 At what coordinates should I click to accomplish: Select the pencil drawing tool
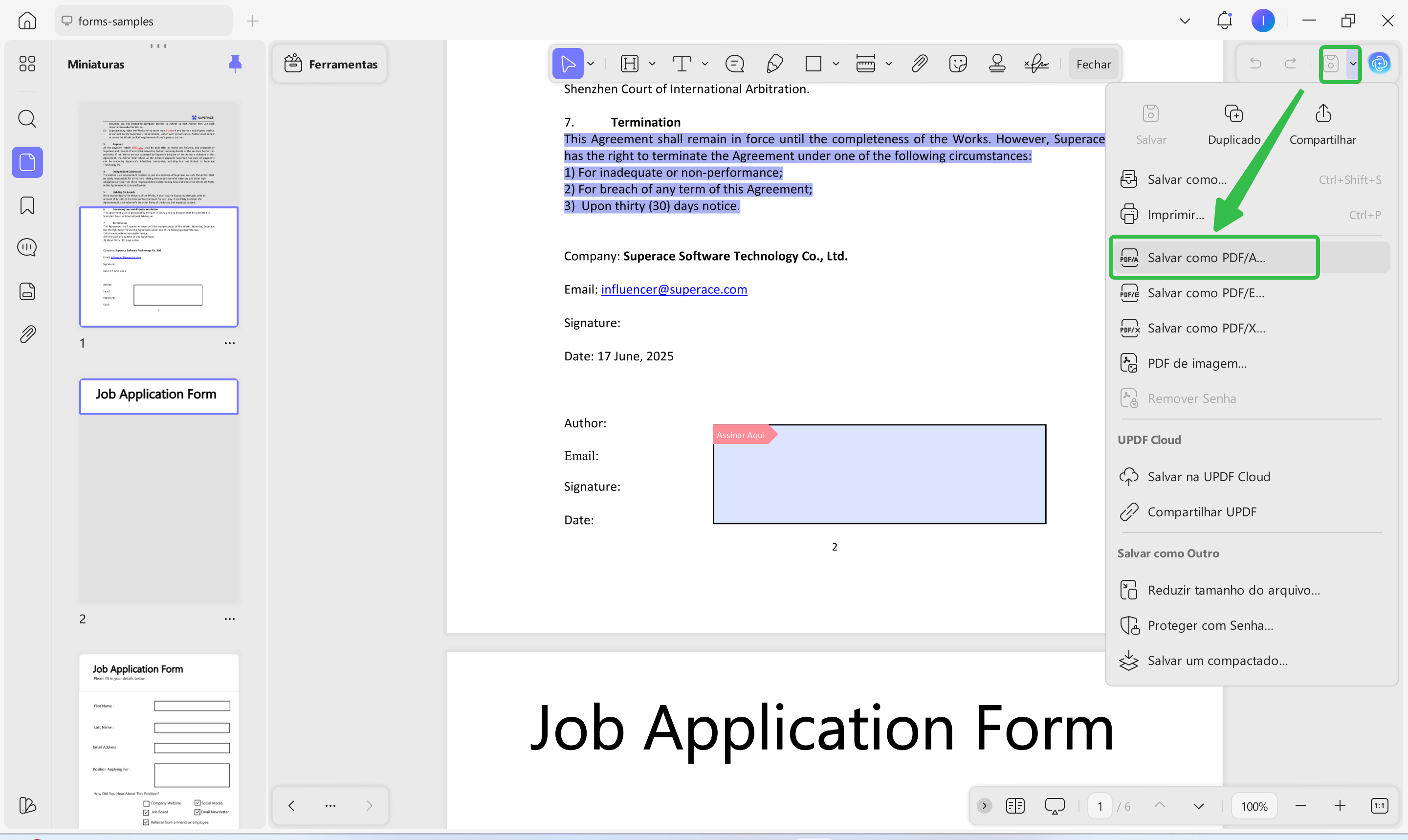click(x=774, y=64)
